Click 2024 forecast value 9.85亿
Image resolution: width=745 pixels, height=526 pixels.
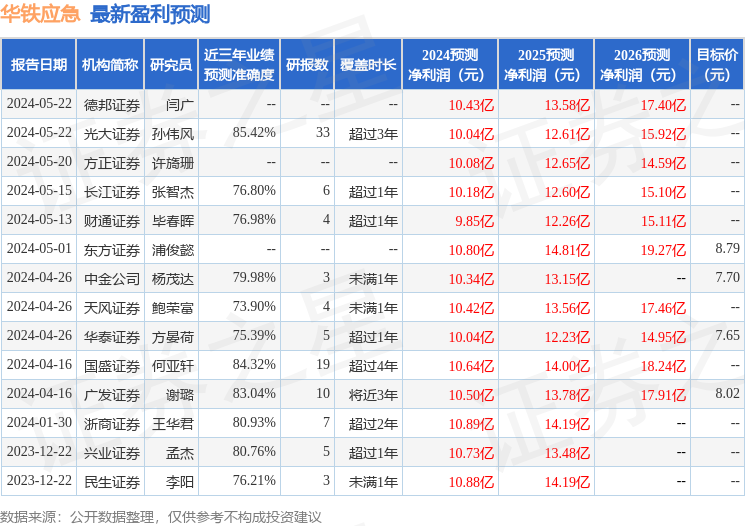click(x=475, y=221)
